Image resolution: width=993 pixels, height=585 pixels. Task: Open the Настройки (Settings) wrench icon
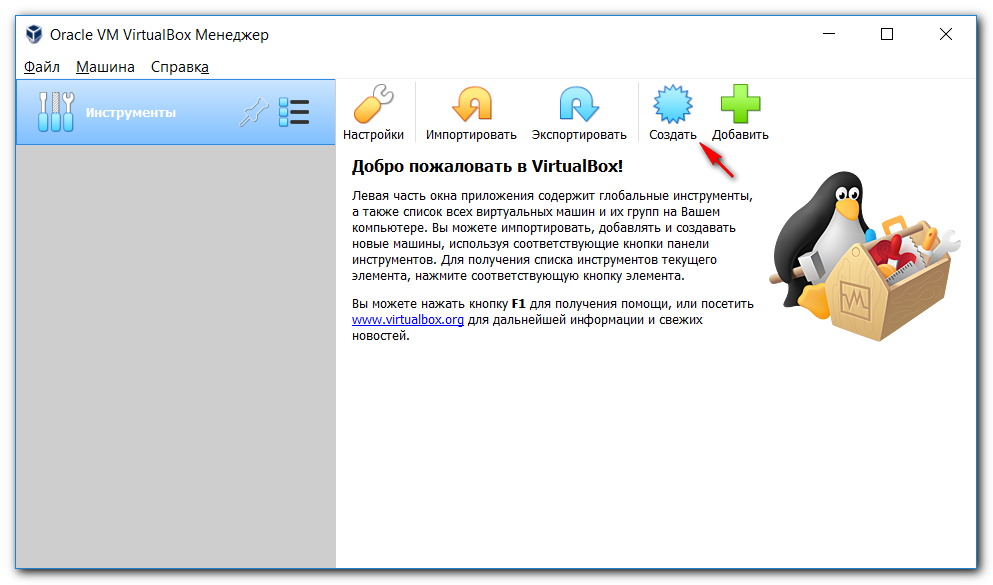[374, 104]
